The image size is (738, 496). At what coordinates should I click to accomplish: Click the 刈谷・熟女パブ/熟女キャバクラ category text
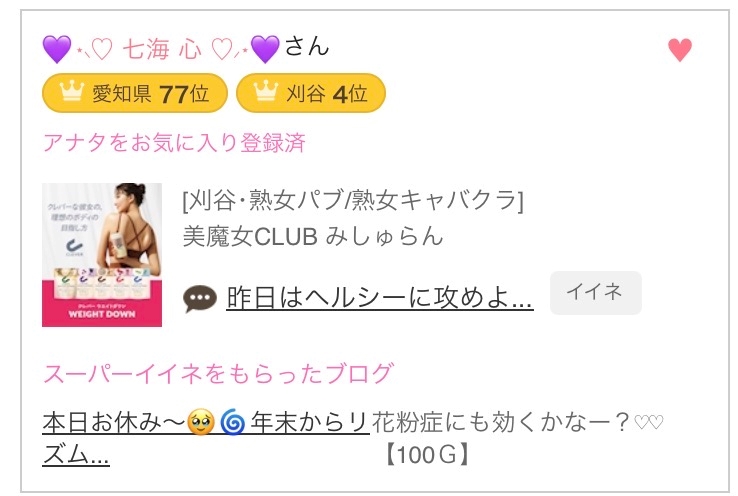click(x=353, y=201)
